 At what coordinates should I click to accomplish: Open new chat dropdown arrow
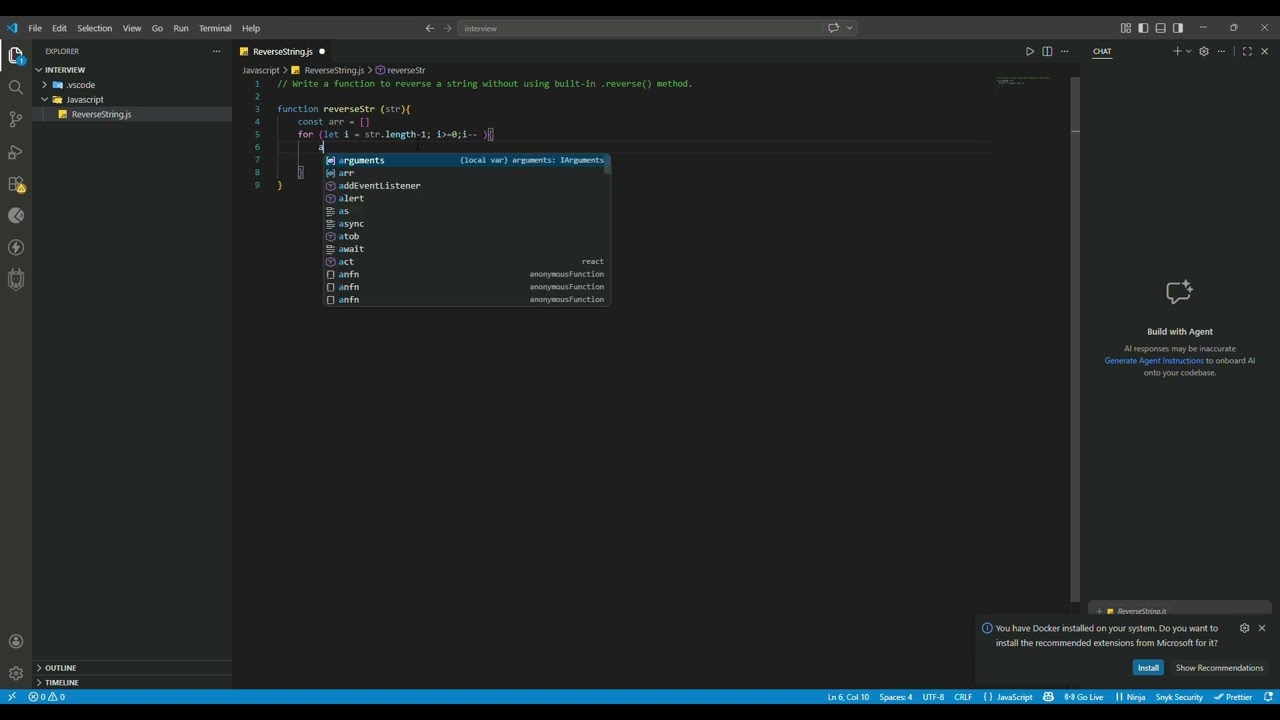click(x=1188, y=51)
